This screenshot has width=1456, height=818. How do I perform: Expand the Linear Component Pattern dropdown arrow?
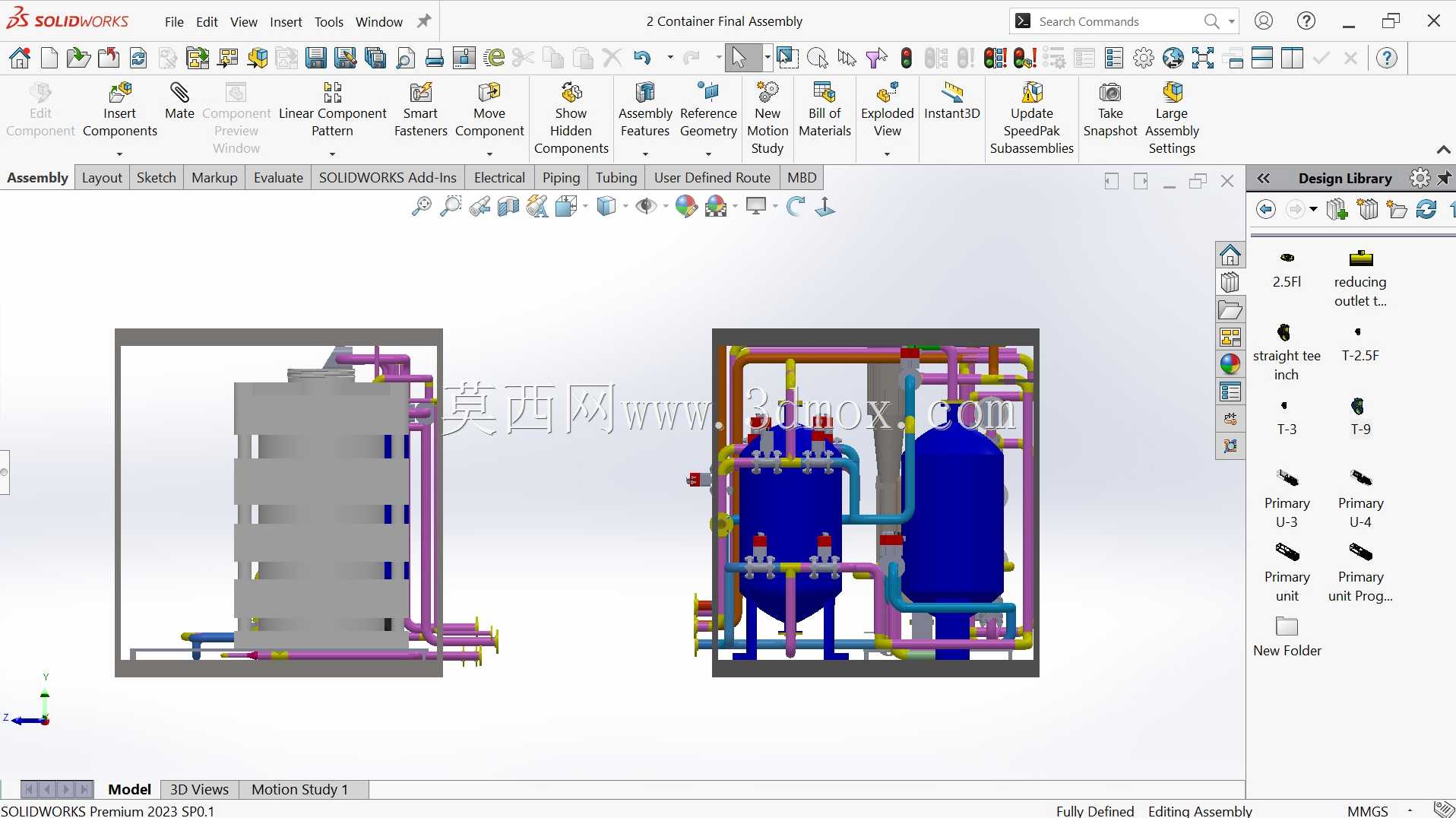[x=332, y=154]
